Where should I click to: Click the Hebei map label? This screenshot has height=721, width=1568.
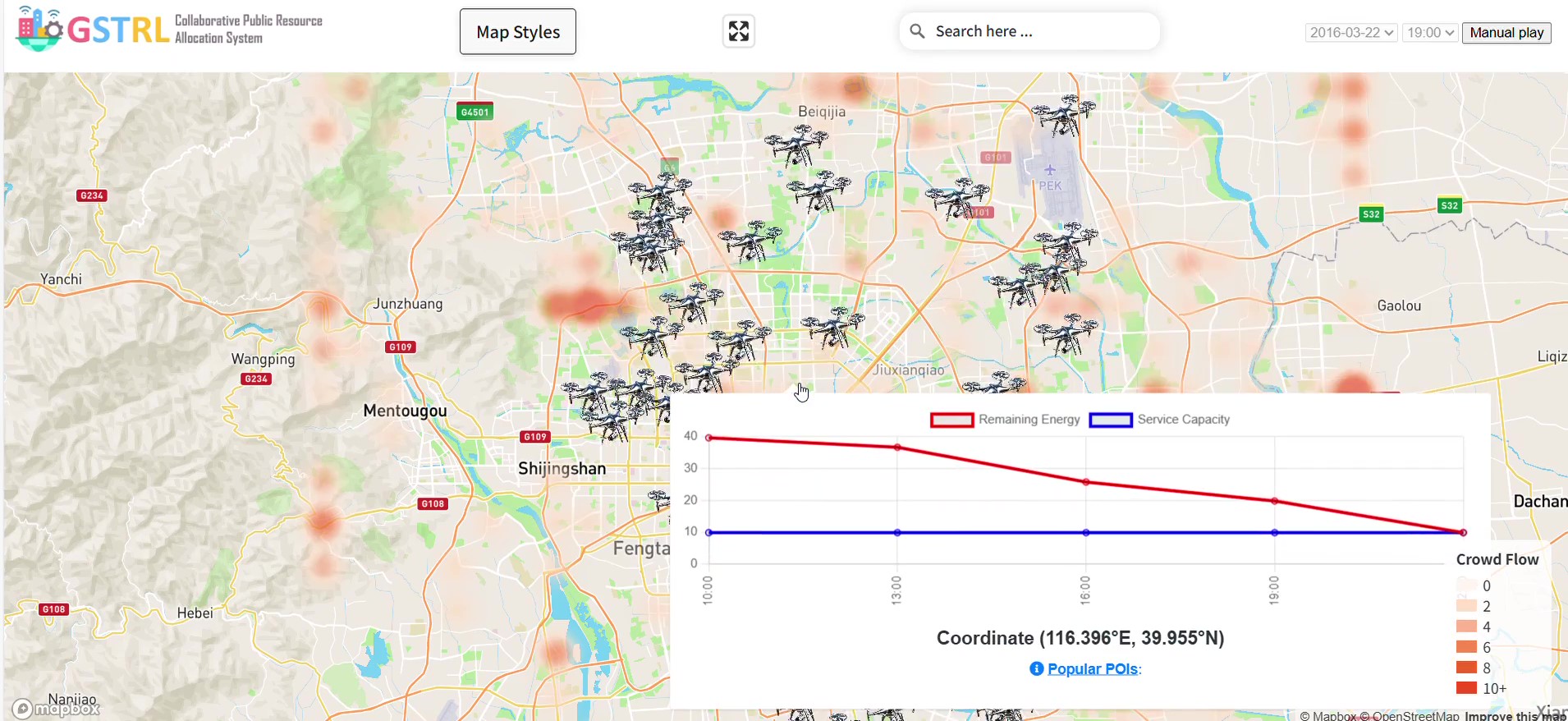(195, 613)
